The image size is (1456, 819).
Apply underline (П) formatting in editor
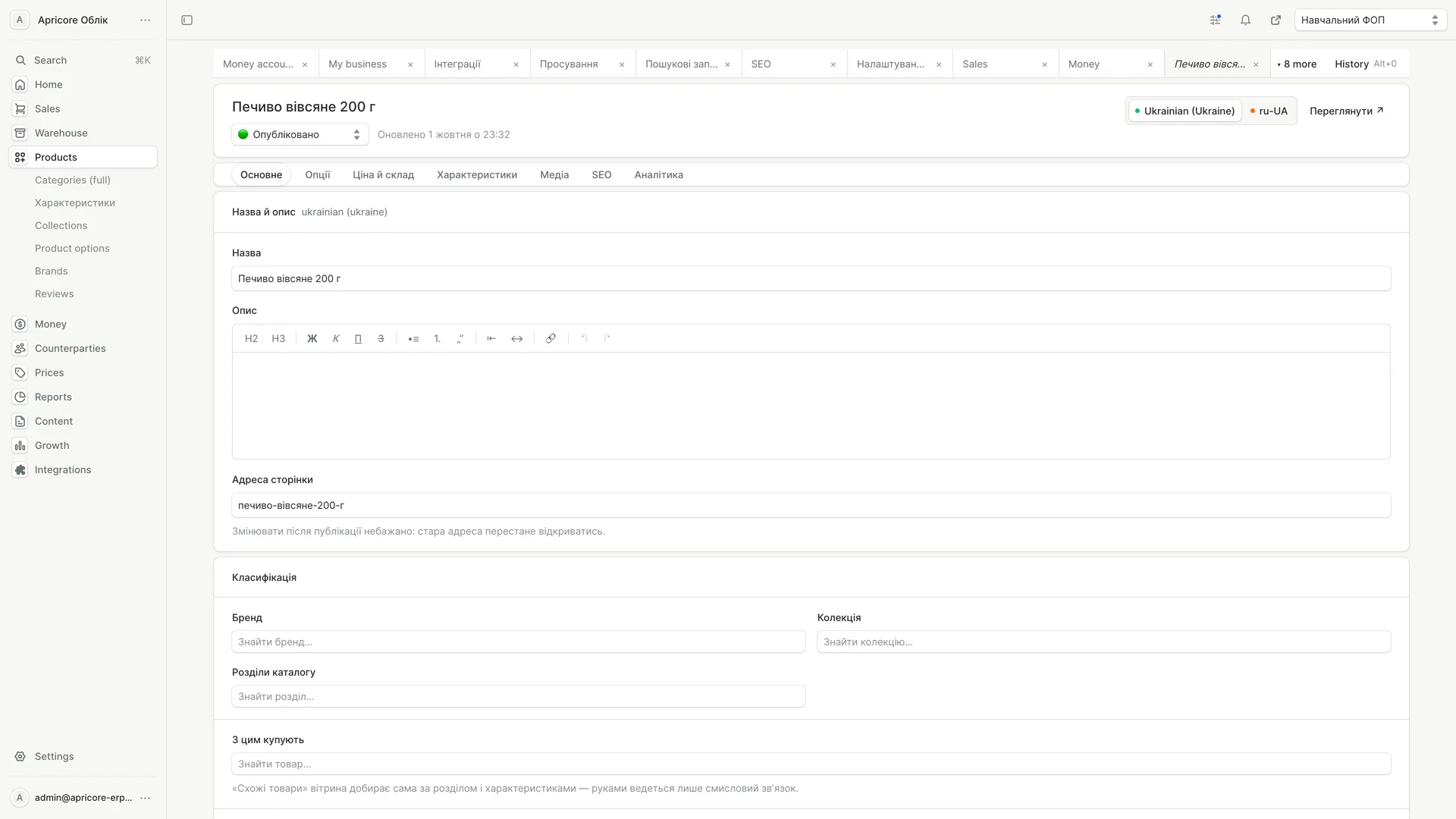(358, 339)
